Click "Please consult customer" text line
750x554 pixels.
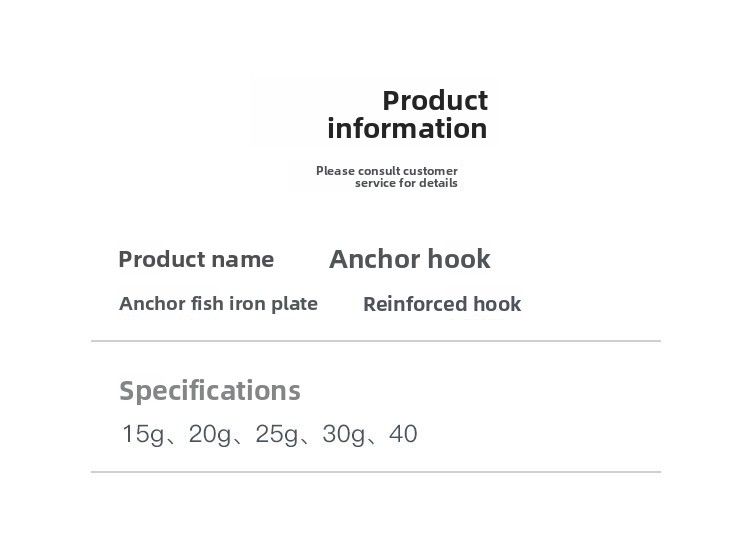tap(386, 171)
